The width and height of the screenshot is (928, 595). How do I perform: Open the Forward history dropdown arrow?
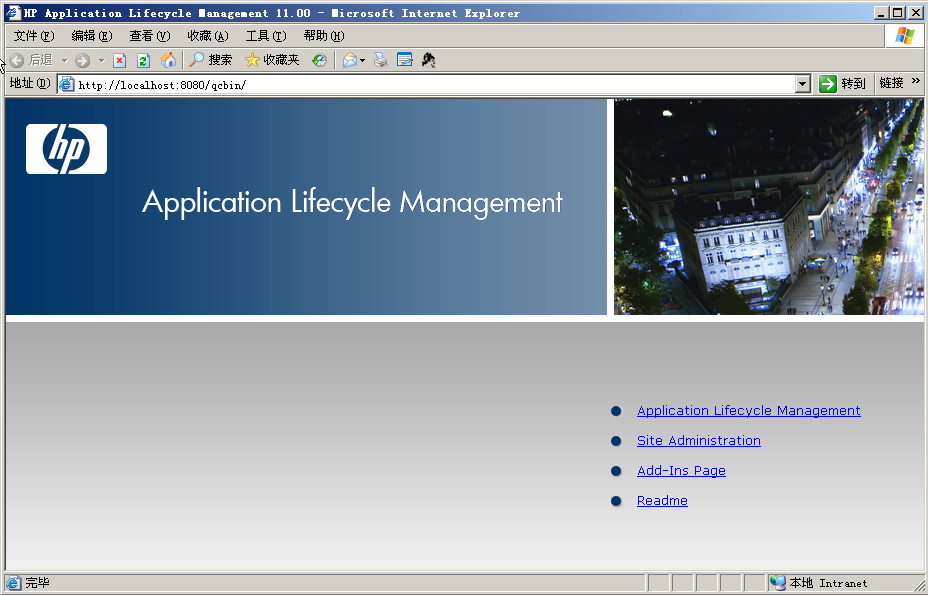[101, 60]
